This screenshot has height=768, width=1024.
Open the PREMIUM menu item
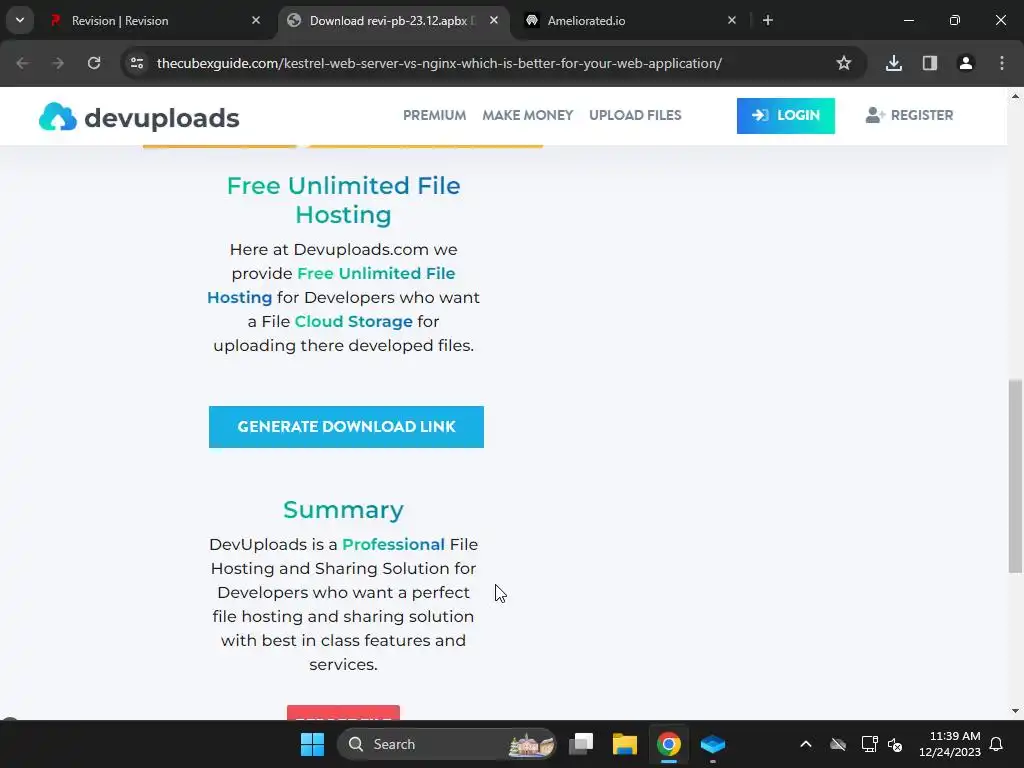[x=434, y=116]
